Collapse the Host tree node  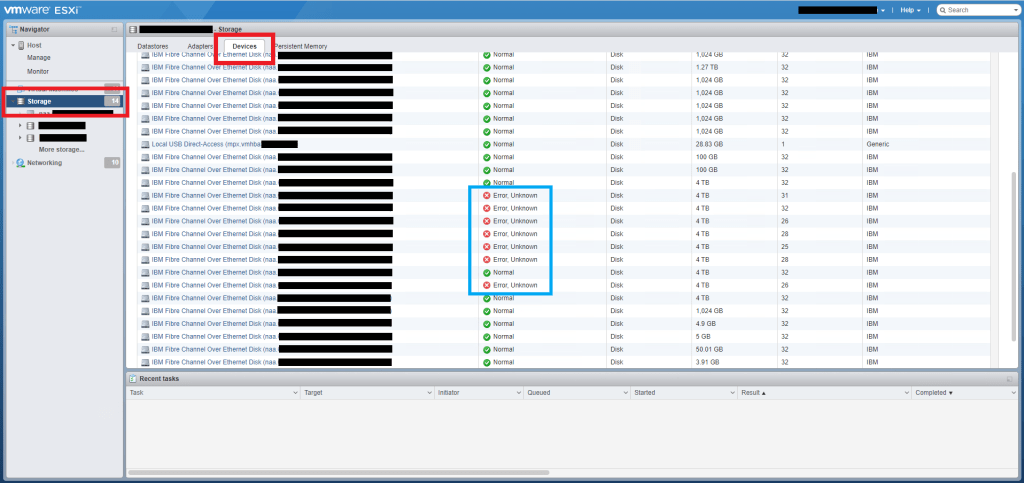[x=12, y=45]
